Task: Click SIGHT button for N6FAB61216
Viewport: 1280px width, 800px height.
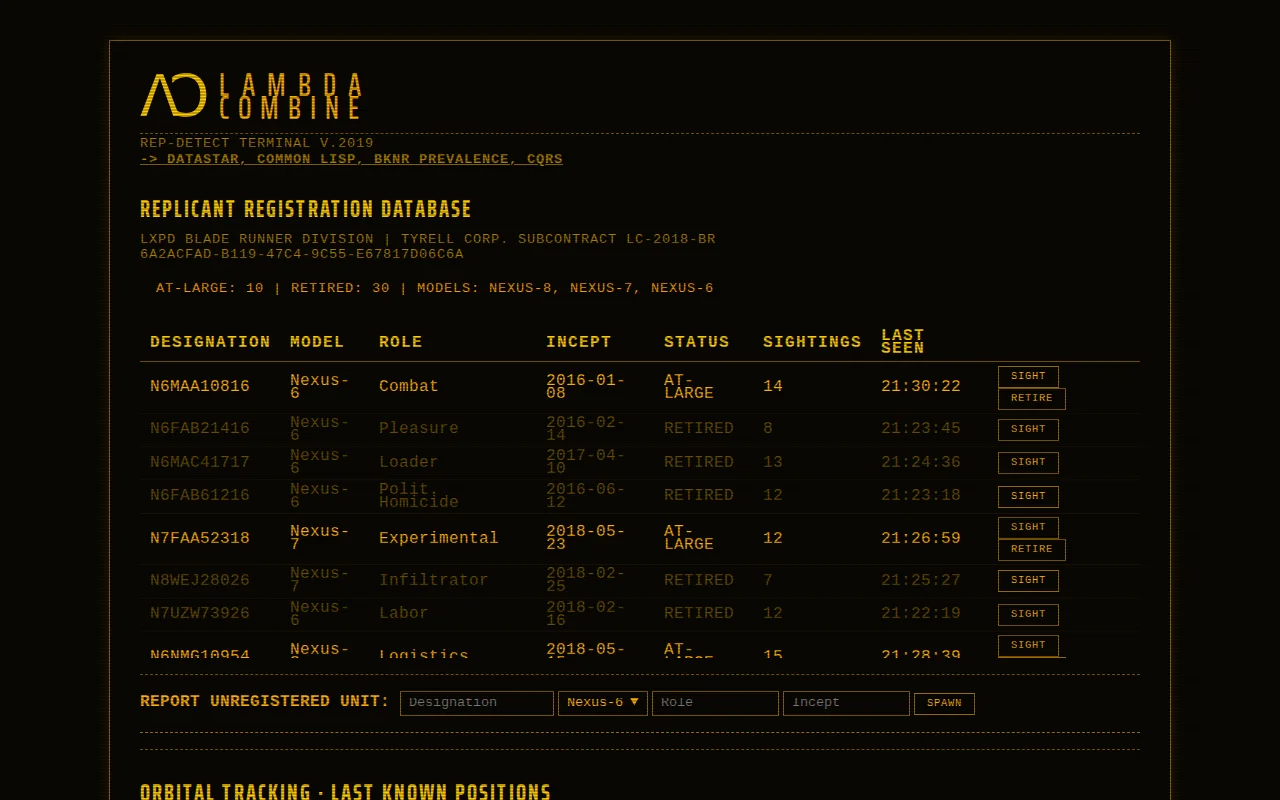Action: 1028,497
